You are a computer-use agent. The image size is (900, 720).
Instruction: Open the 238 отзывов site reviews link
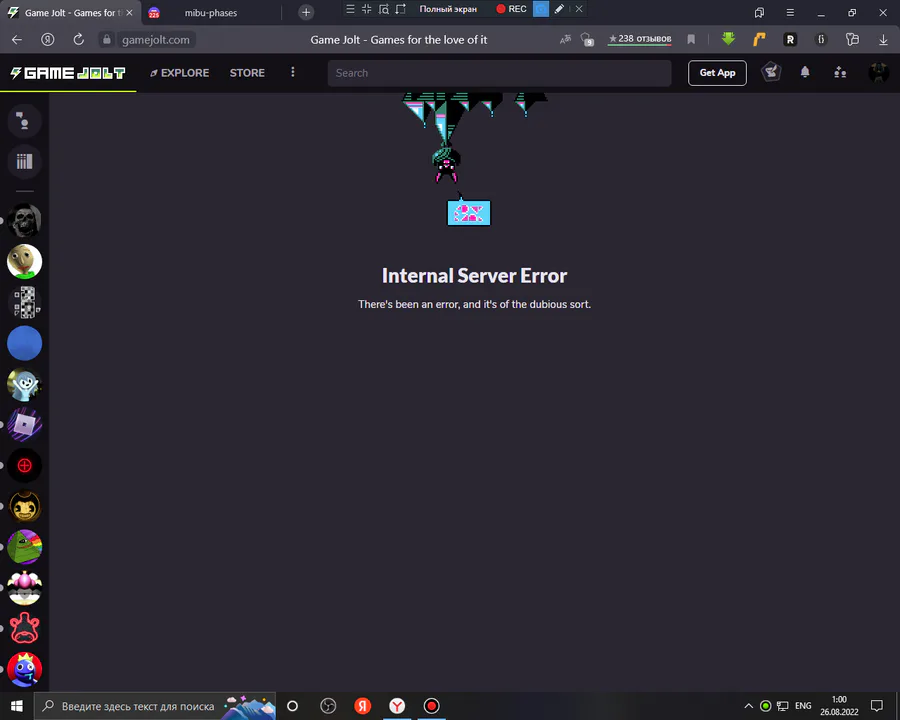(639, 39)
